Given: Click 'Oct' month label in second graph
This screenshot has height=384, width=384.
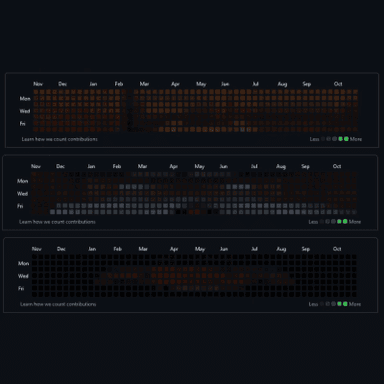Looking at the screenshot, I should (337, 166).
